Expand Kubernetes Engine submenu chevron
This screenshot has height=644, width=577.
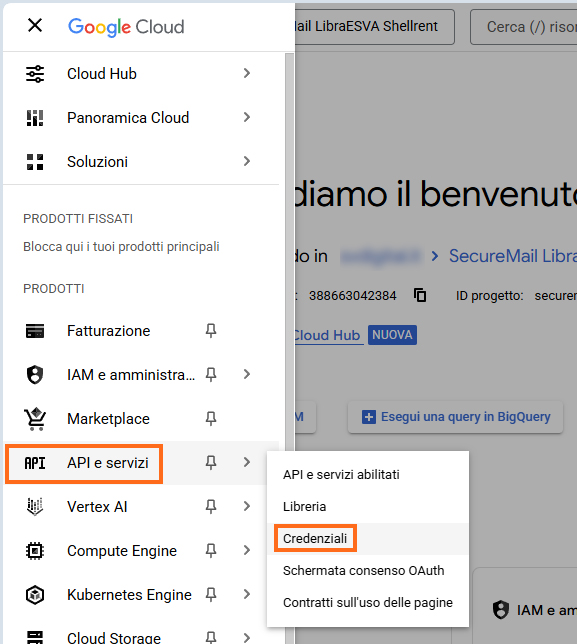tap(246, 594)
